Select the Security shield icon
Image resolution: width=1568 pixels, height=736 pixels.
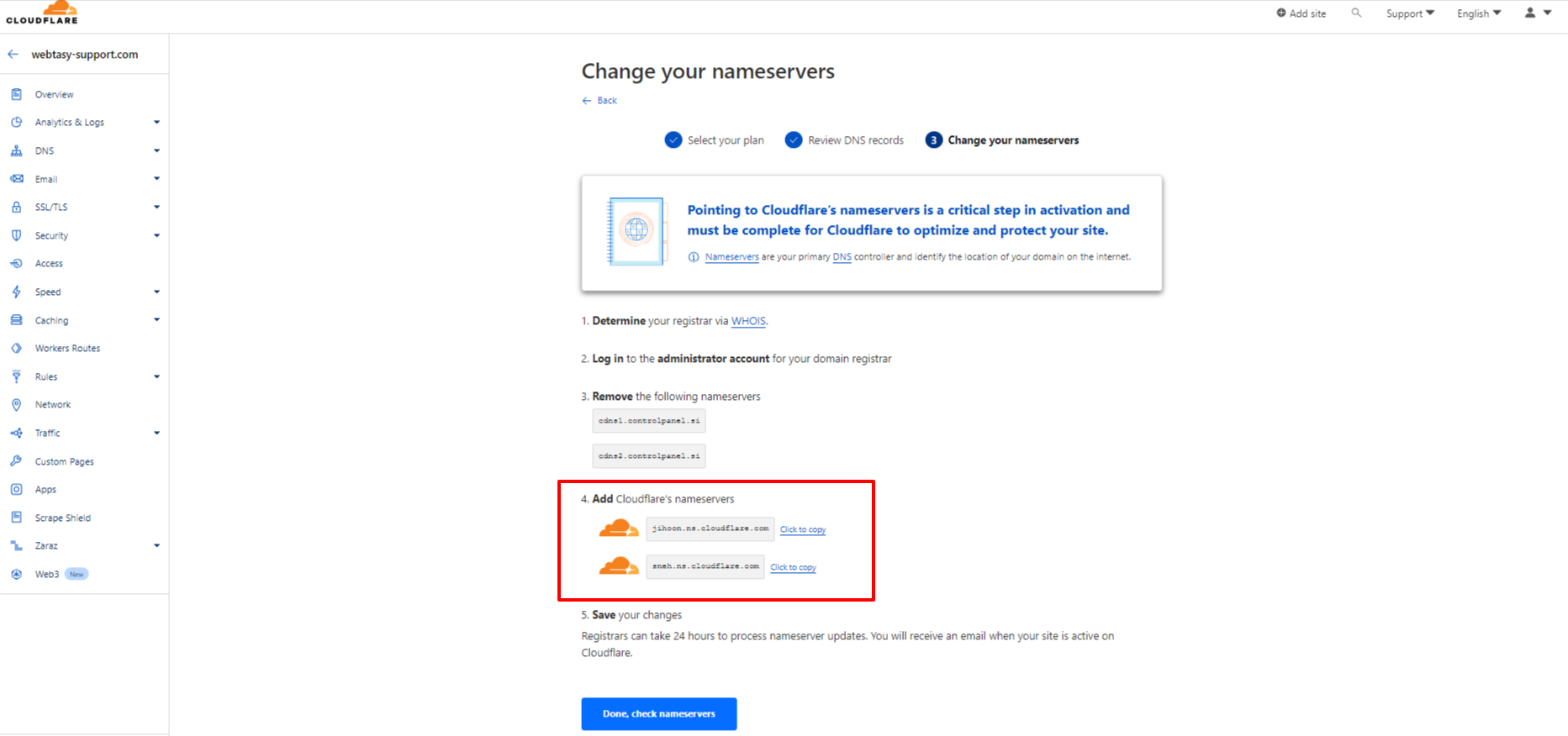(16, 235)
